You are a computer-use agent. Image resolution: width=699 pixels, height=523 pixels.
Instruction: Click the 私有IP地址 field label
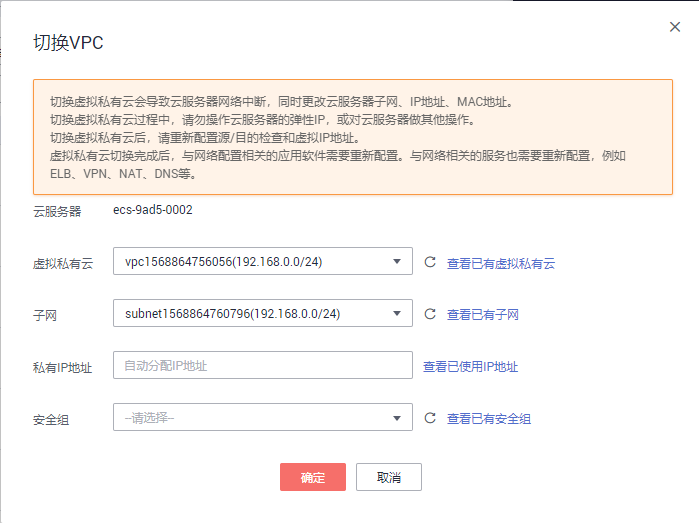tap(62, 368)
